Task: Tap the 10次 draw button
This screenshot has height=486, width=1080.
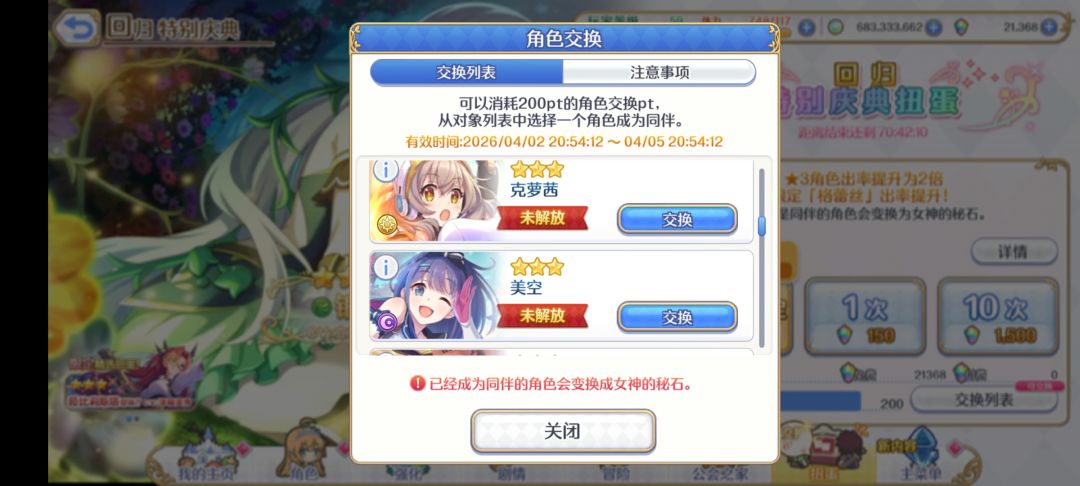Action: [997, 317]
